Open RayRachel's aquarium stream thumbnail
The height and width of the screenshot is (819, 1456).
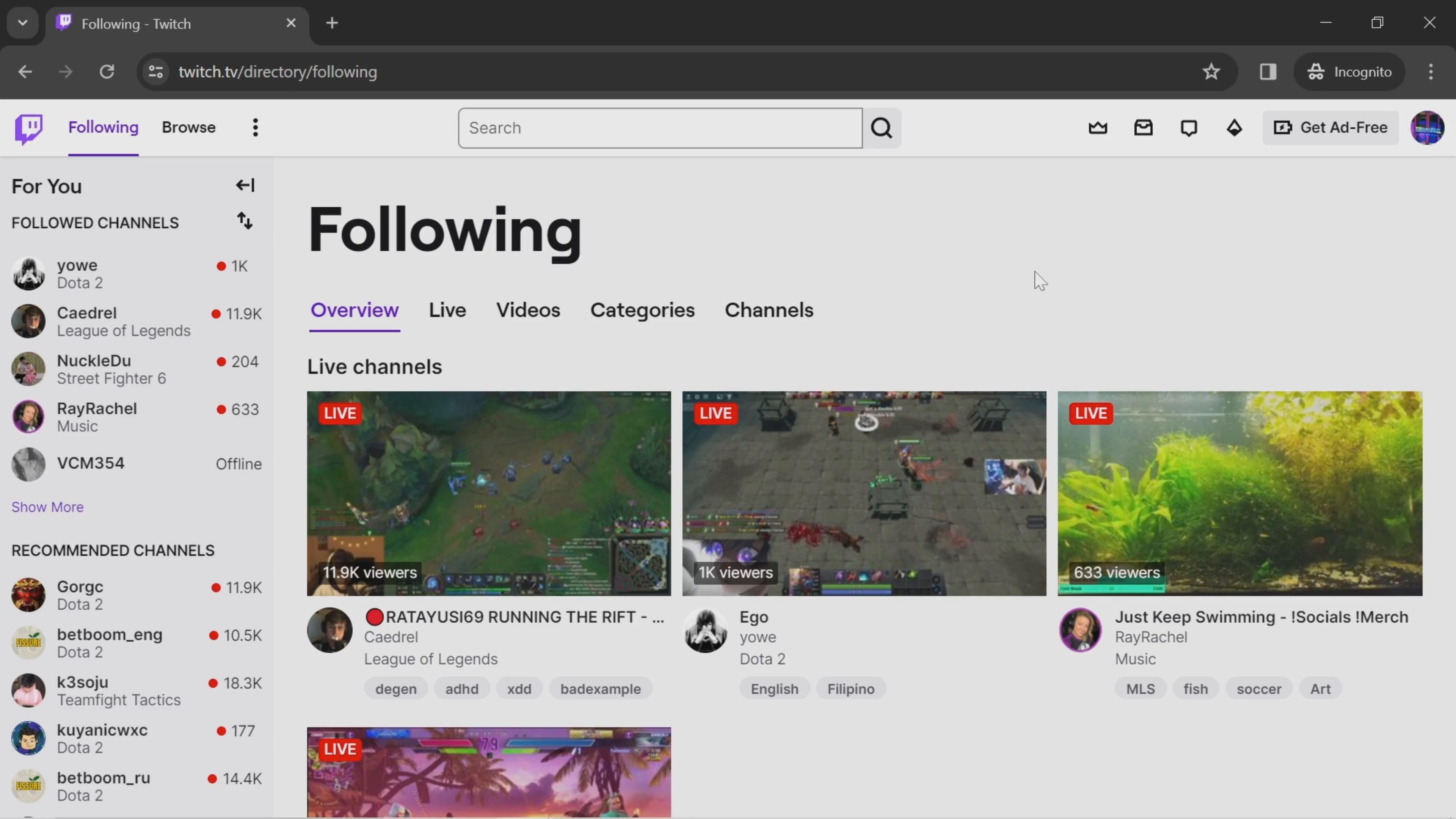pos(1239,493)
